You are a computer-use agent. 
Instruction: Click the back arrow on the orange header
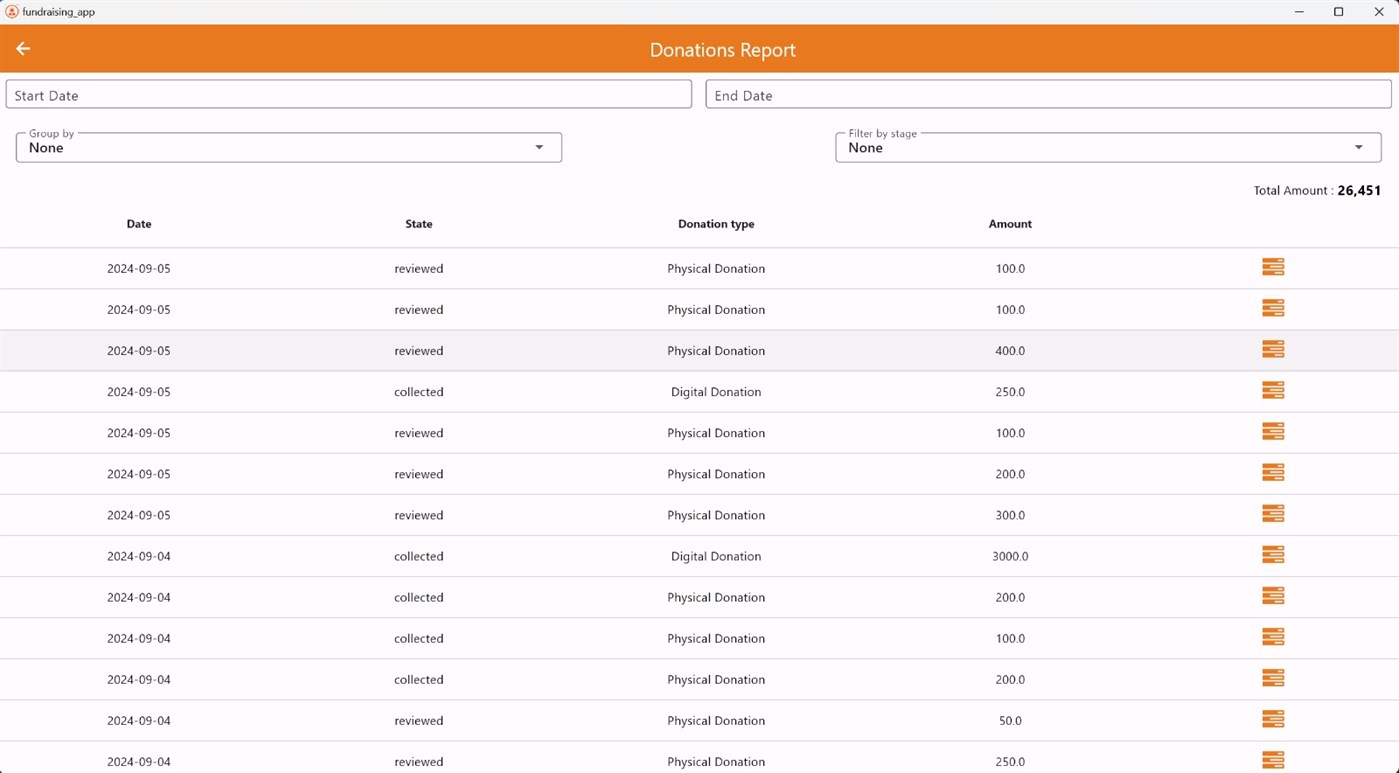tap(22, 48)
